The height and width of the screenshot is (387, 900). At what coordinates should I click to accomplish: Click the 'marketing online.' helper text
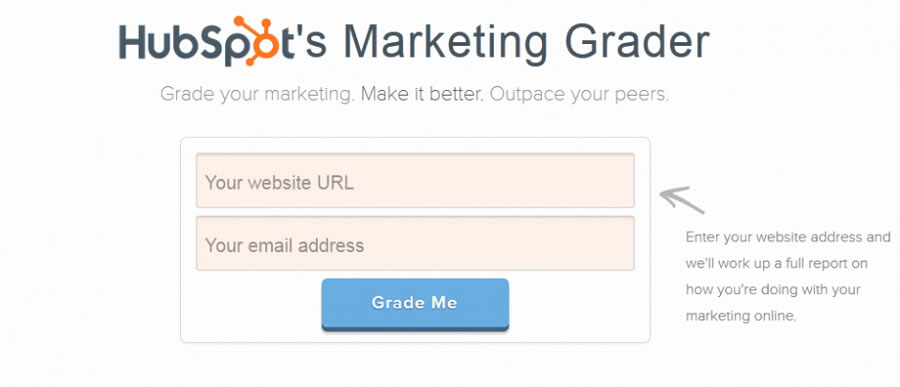(x=741, y=316)
